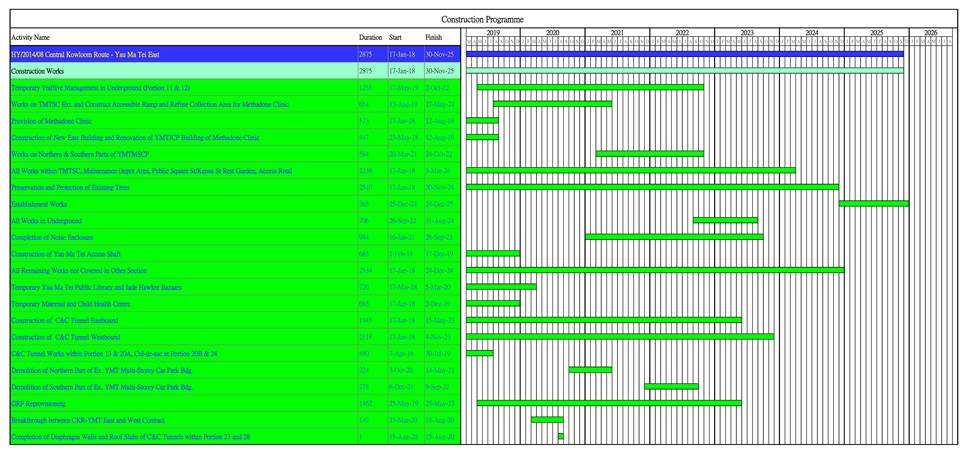This screenshot has height=454, width=966.
Task: Select the Completion of Diaphragm Walls Gantt bar
Action: point(561,437)
